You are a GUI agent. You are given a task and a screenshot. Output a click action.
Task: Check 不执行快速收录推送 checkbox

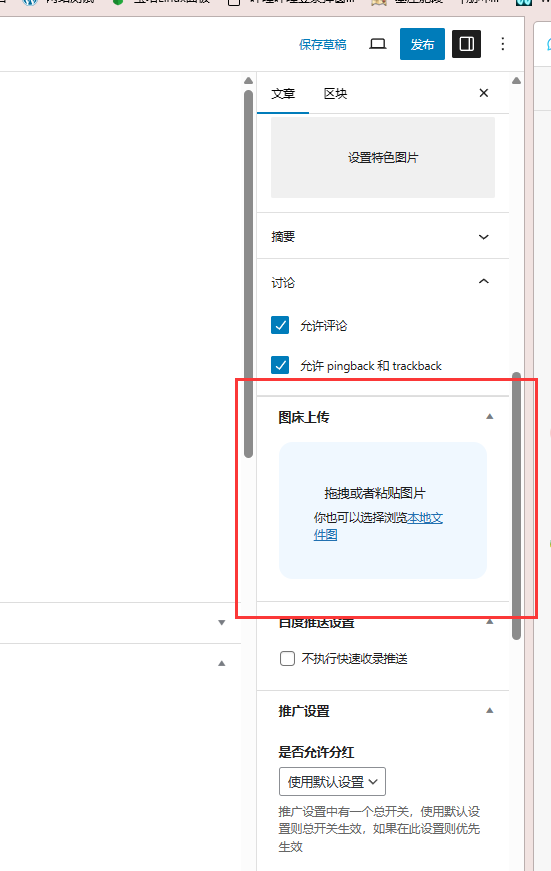[x=287, y=658]
